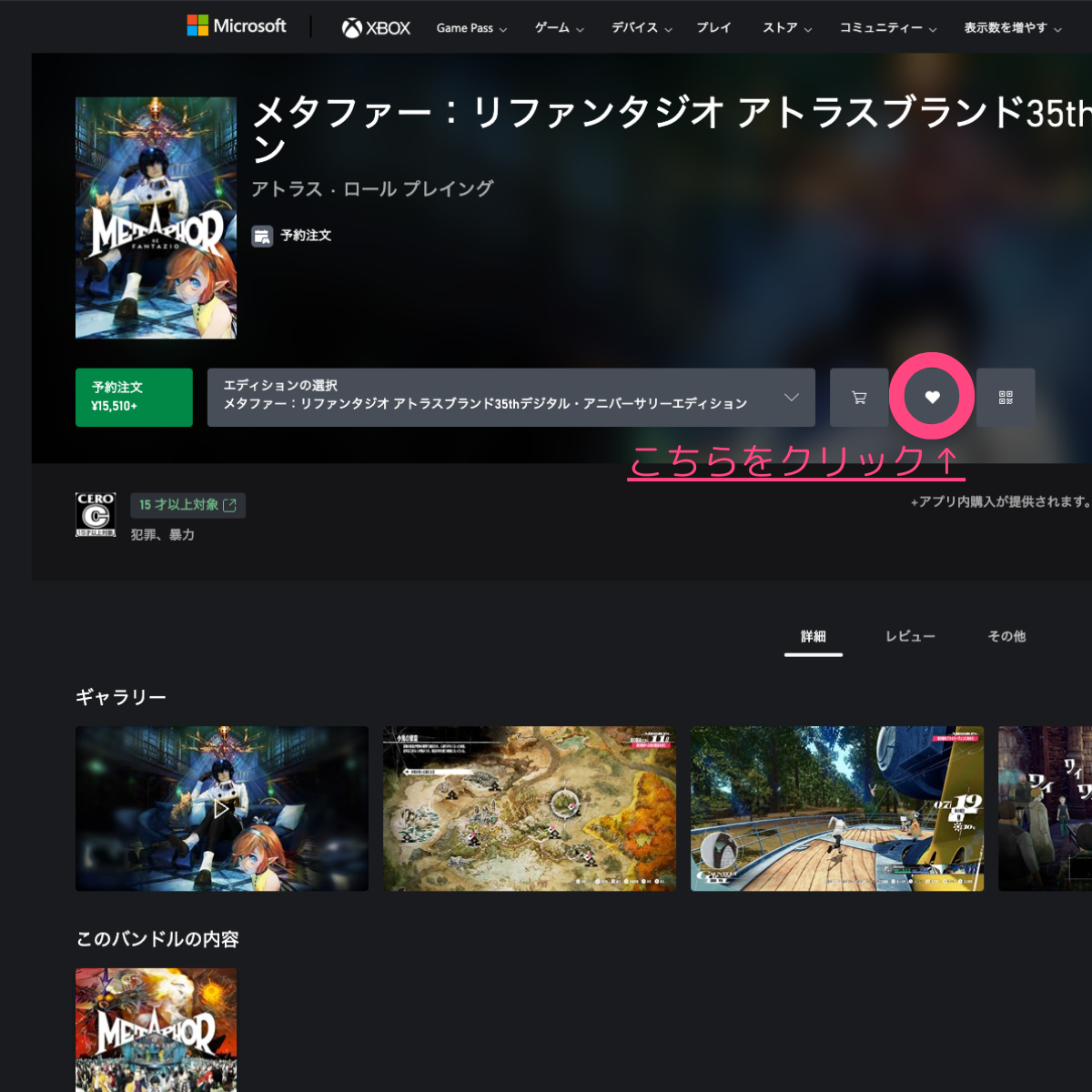This screenshot has width=1092, height=1092.
Task: Switch to the レビュー tab
Action: (910, 636)
